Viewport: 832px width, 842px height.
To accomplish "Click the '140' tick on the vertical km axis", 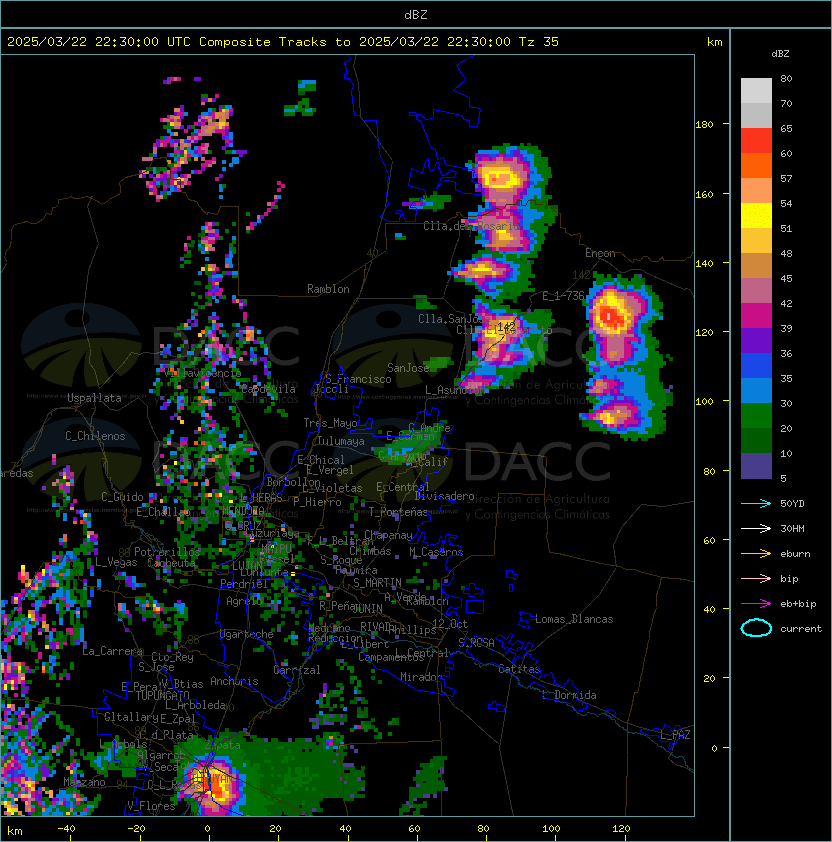I will pos(704,264).
